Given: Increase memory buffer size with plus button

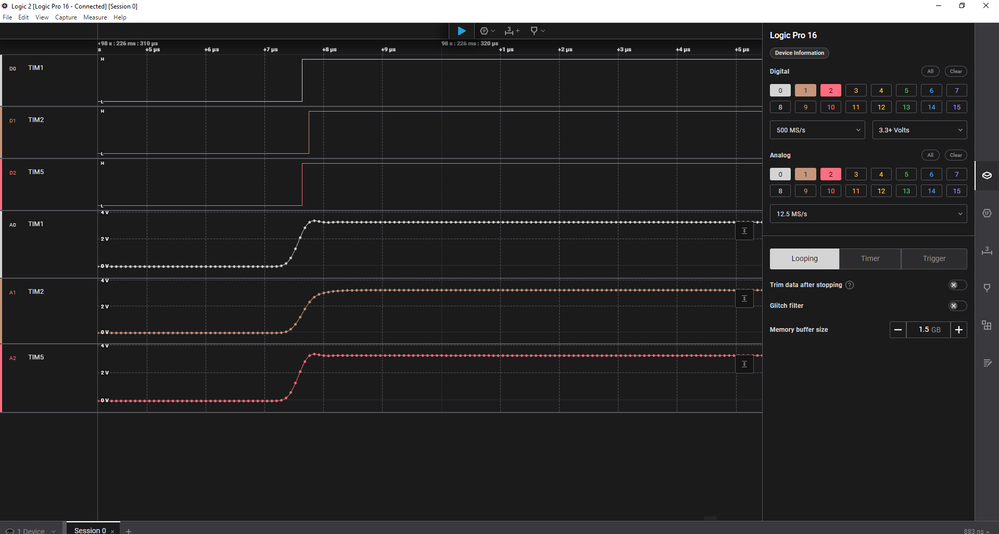Looking at the screenshot, I should [958, 329].
